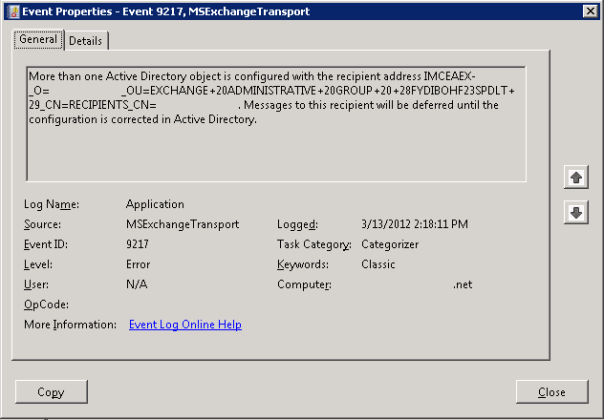
Task: Go to next event with down arrow
Action: [x=576, y=211]
